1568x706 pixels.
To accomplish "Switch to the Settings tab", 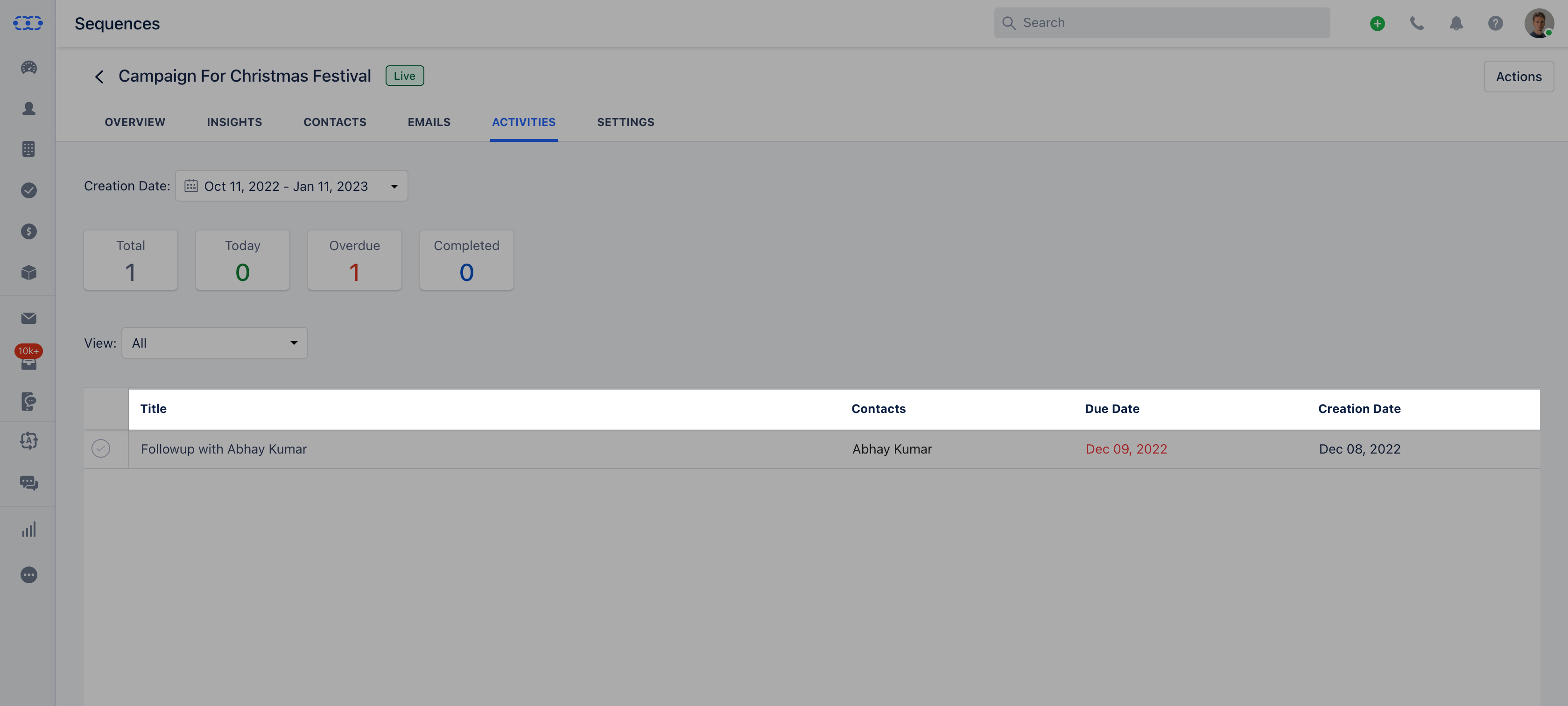I will 626,122.
